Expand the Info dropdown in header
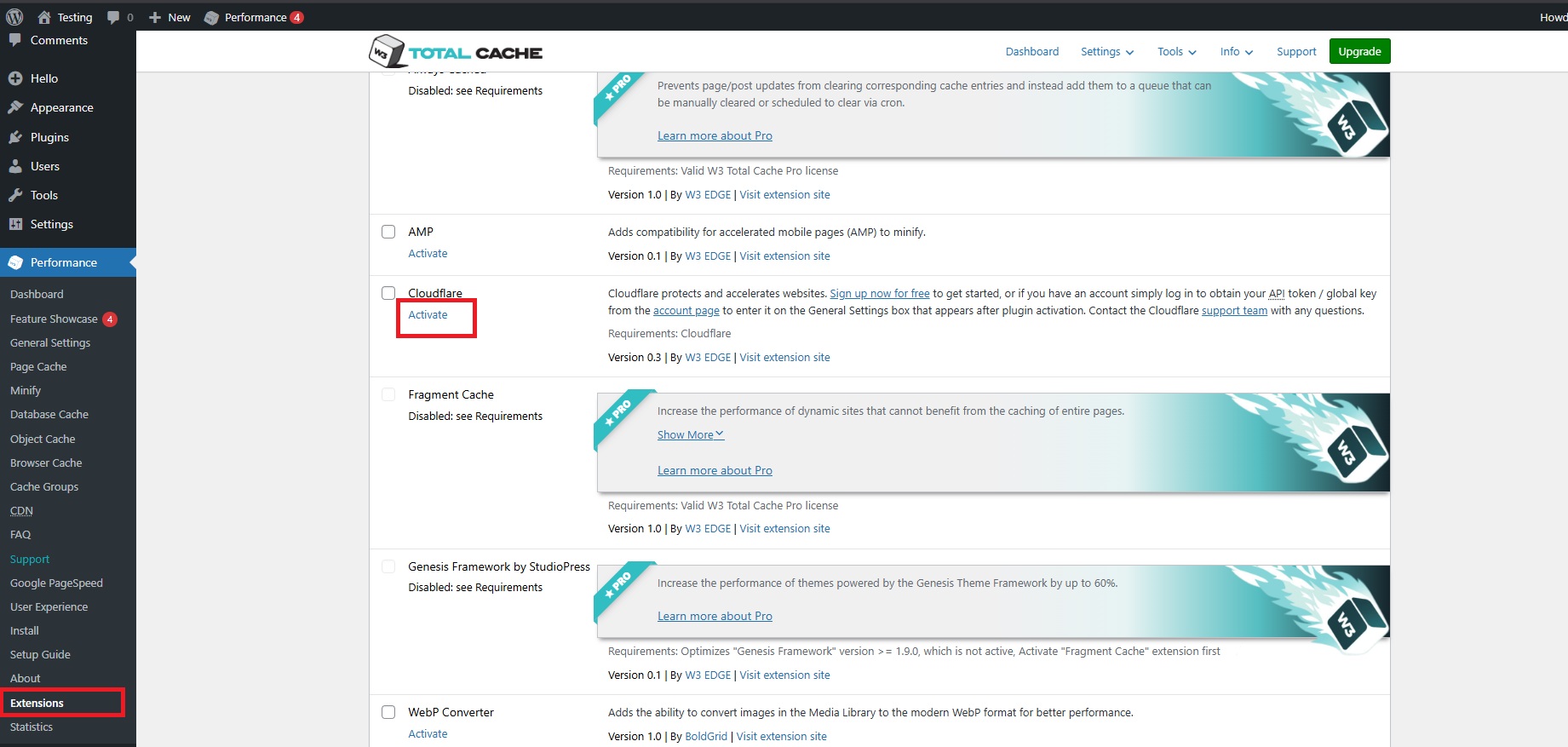Screen dimensions: 1568x747 (1237, 52)
